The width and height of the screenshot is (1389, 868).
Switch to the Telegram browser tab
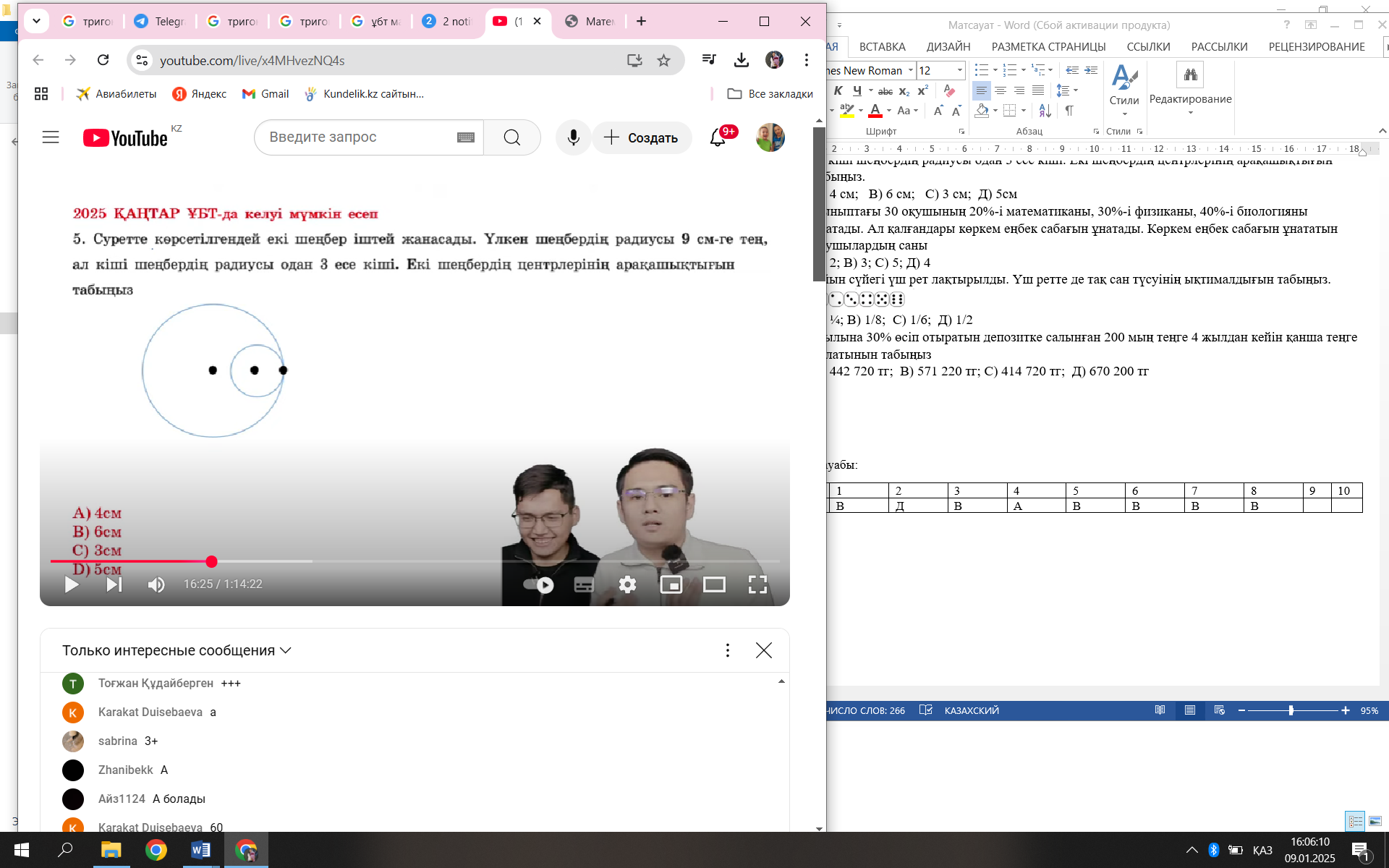click(160, 21)
